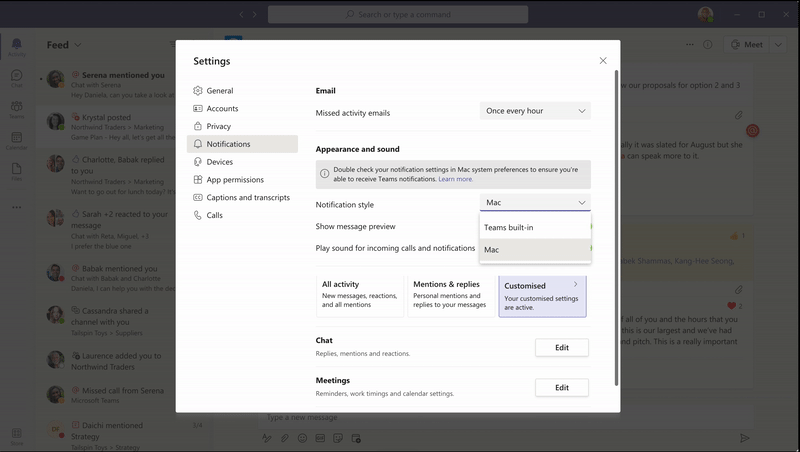Open 'Laurence added you to Northwind Traders'
Screen dimensions: 800x452
point(108,361)
